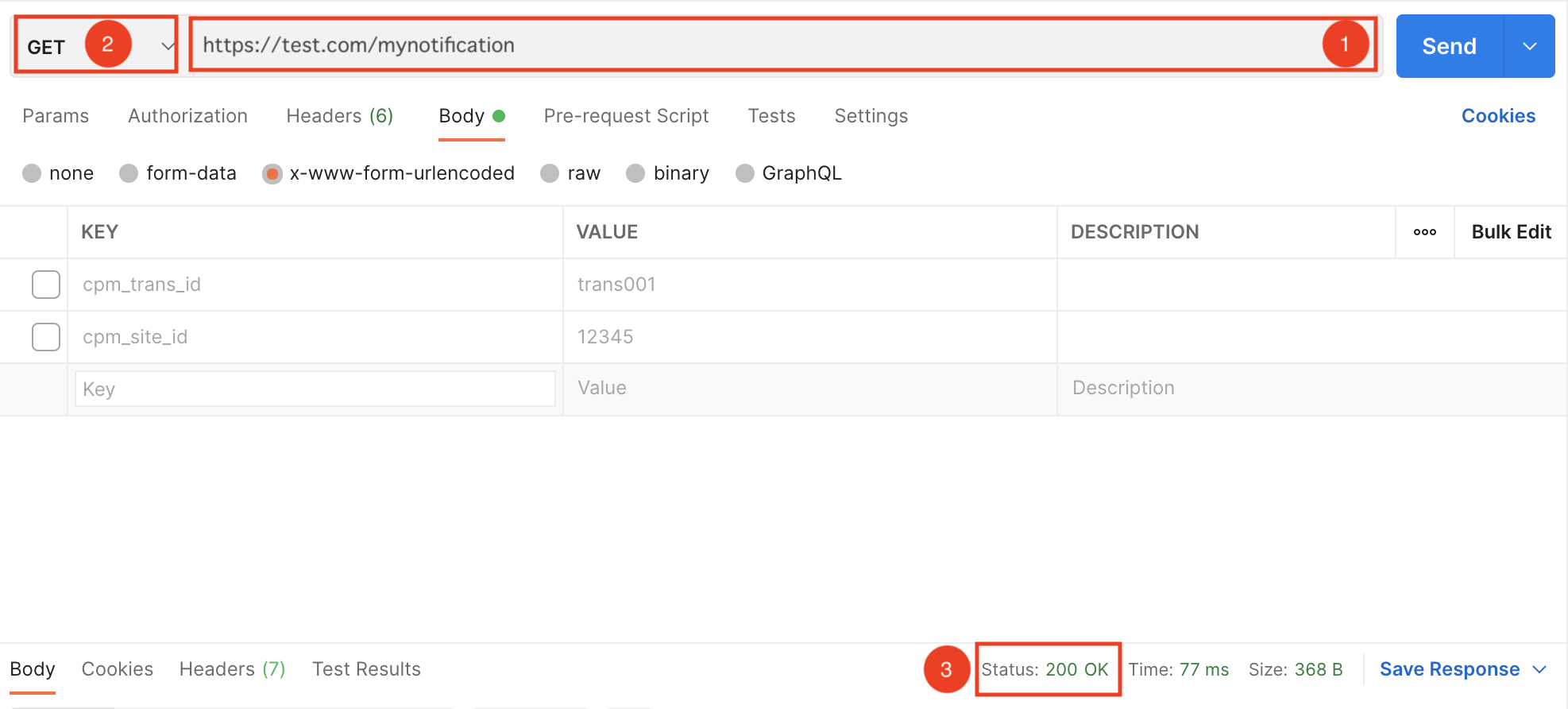Click the trans001 value cell
Screen dimensions: 1568x709
click(810, 285)
